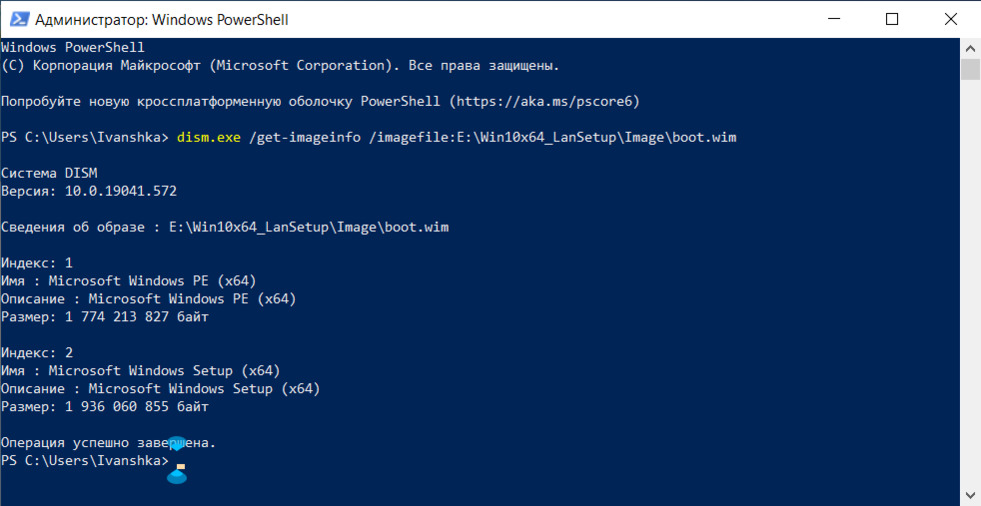This screenshot has width=981, height=506.
Task: Click the yellow dism.exe command
Action: [208, 137]
